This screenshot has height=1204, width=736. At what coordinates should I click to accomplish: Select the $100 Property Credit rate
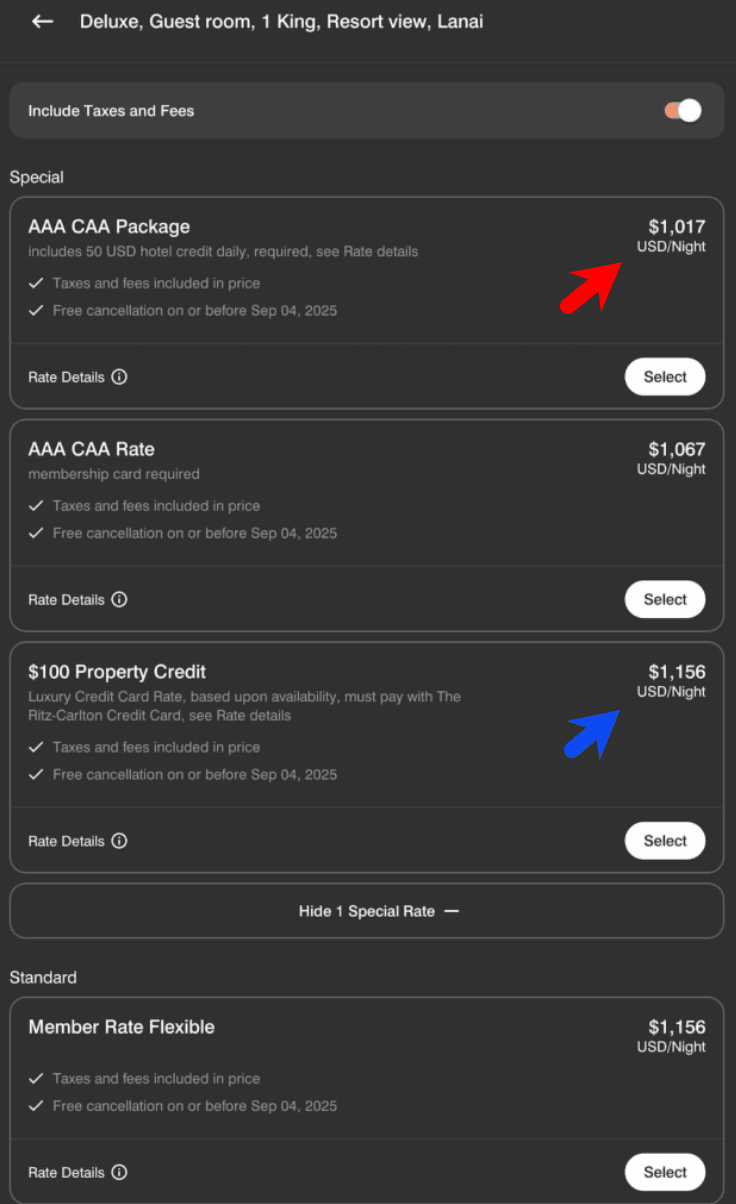(x=665, y=841)
